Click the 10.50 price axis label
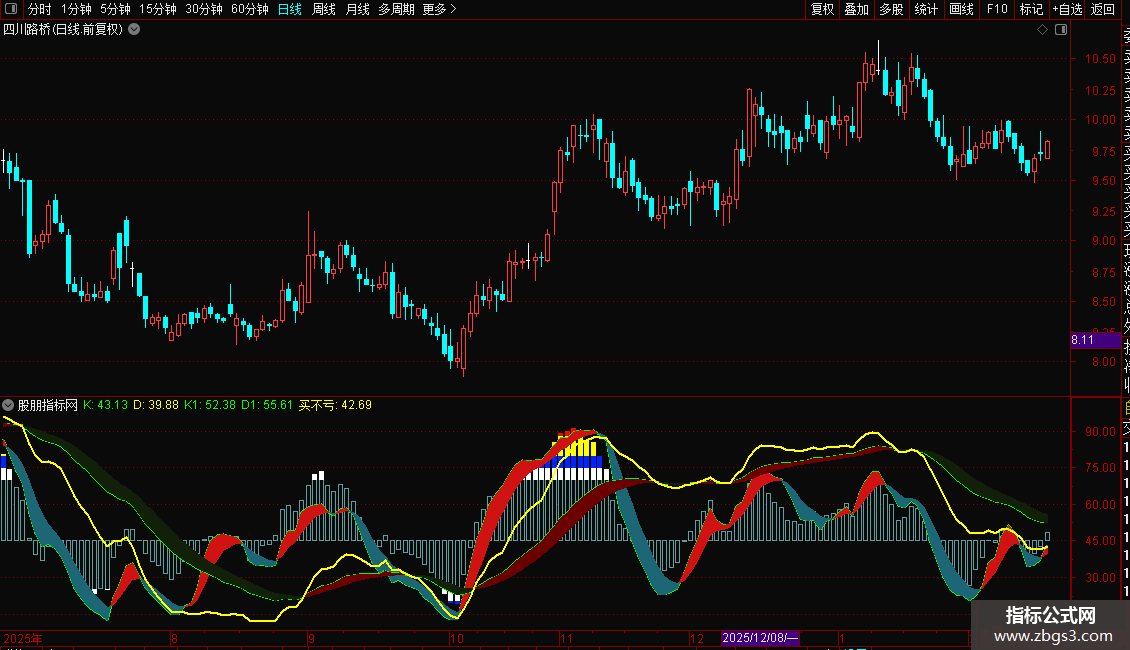Viewport: 1130px width, 650px height. (1100, 59)
